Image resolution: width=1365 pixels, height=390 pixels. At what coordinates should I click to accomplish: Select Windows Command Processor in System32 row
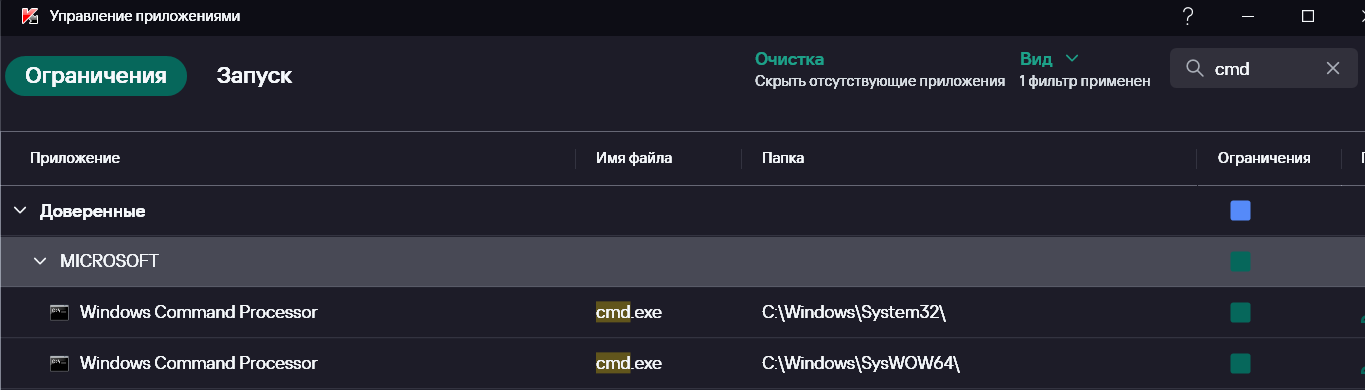pyautogui.click(x=199, y=312)
